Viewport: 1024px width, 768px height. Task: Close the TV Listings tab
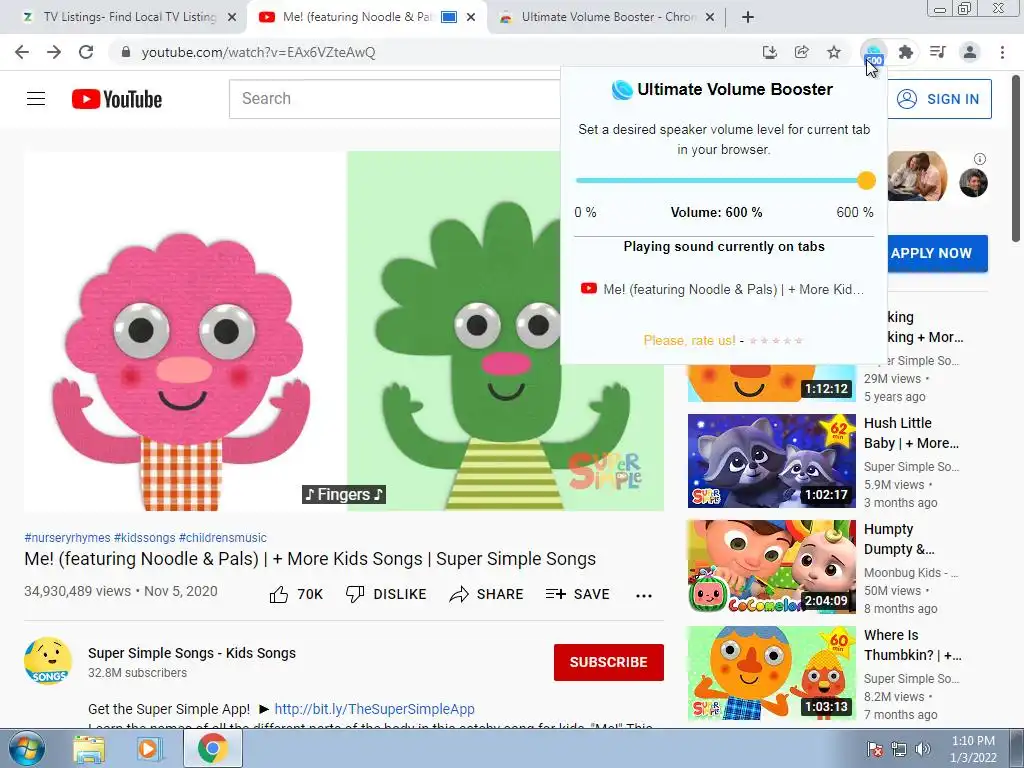tap(232, 18)
